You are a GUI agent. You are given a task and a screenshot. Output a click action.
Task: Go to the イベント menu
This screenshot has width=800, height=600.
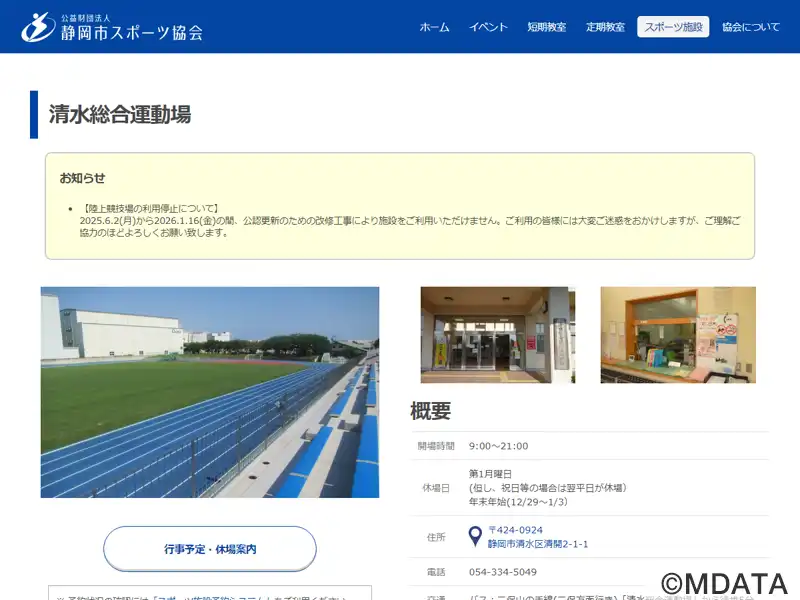tap(488, 27)
